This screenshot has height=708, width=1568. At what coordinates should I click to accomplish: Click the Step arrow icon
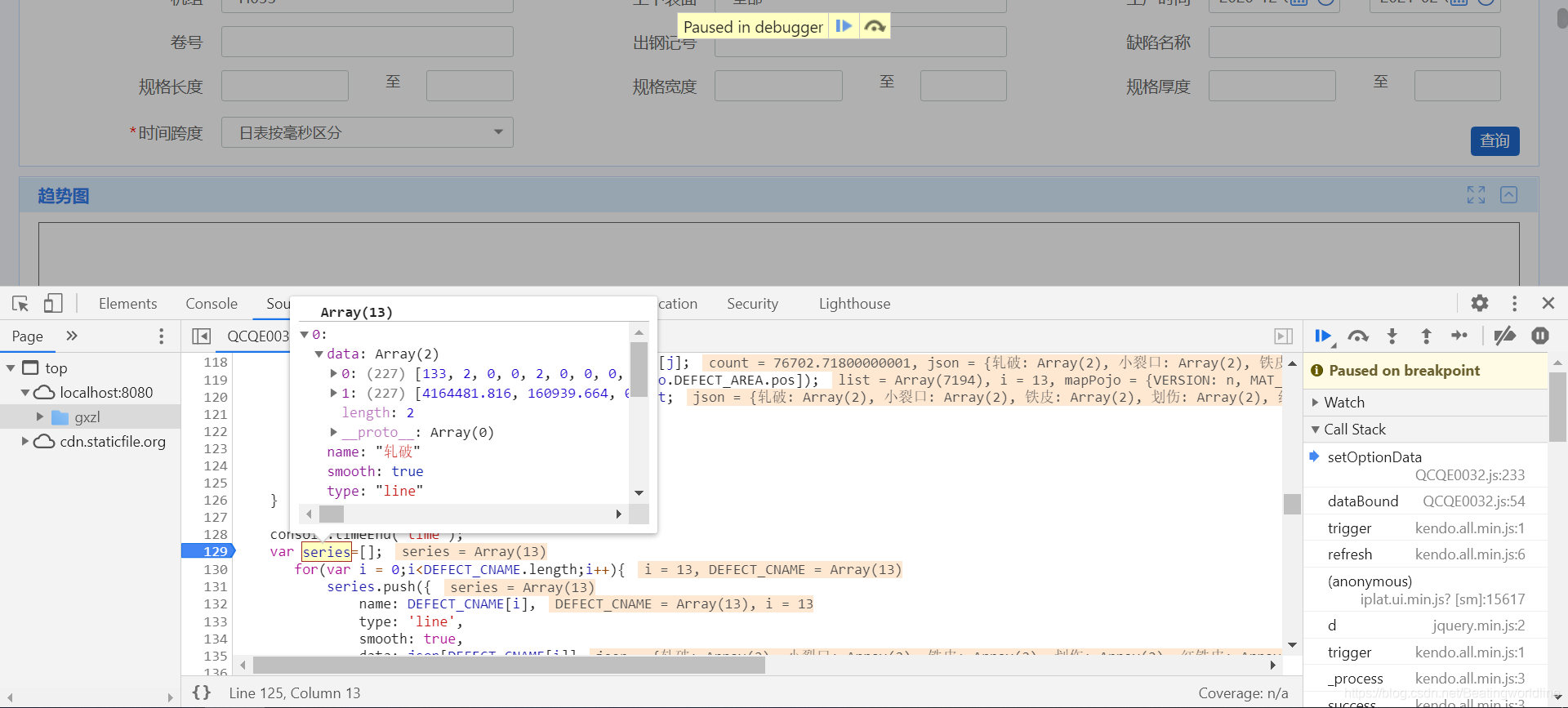coord(1459,336)
